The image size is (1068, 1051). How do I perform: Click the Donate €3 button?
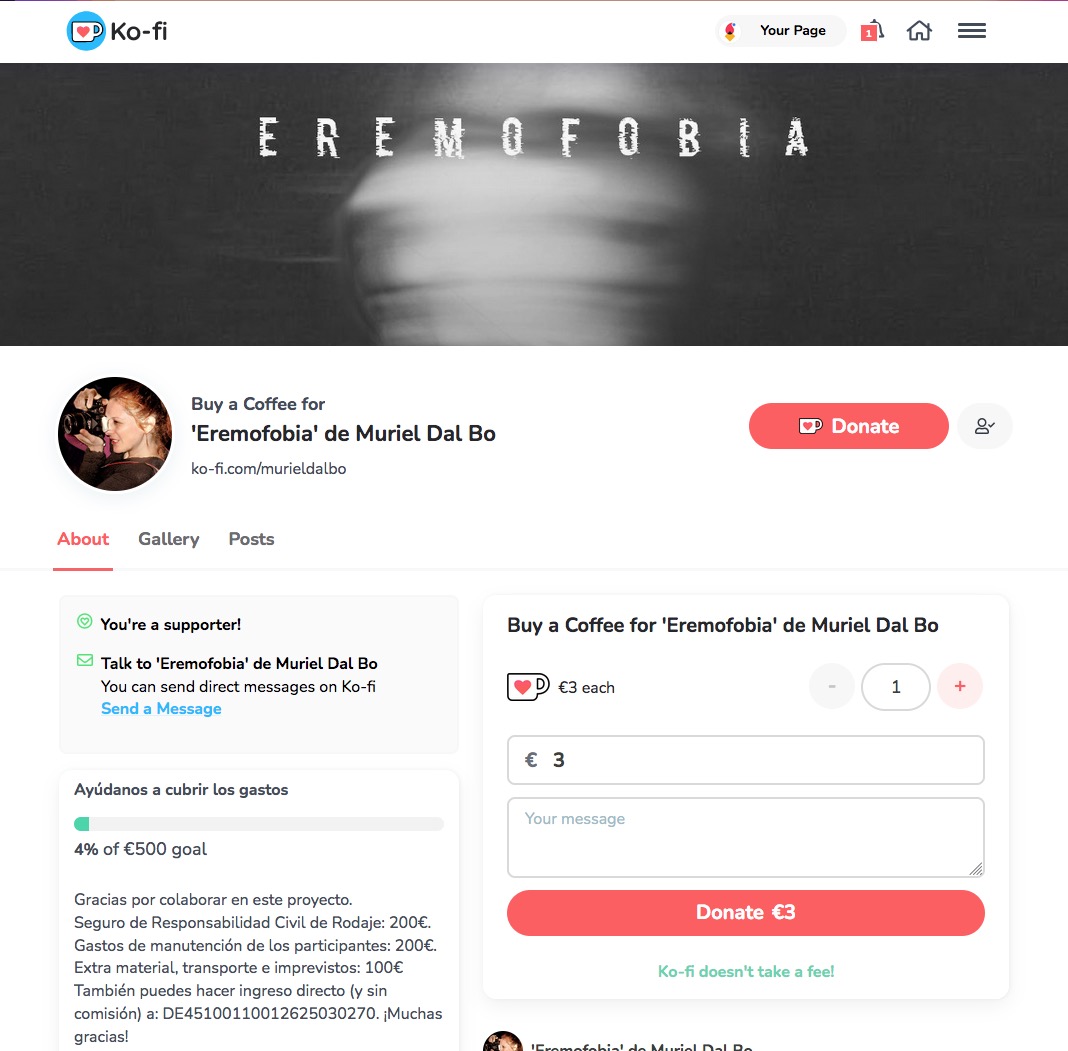pos(746,913)
